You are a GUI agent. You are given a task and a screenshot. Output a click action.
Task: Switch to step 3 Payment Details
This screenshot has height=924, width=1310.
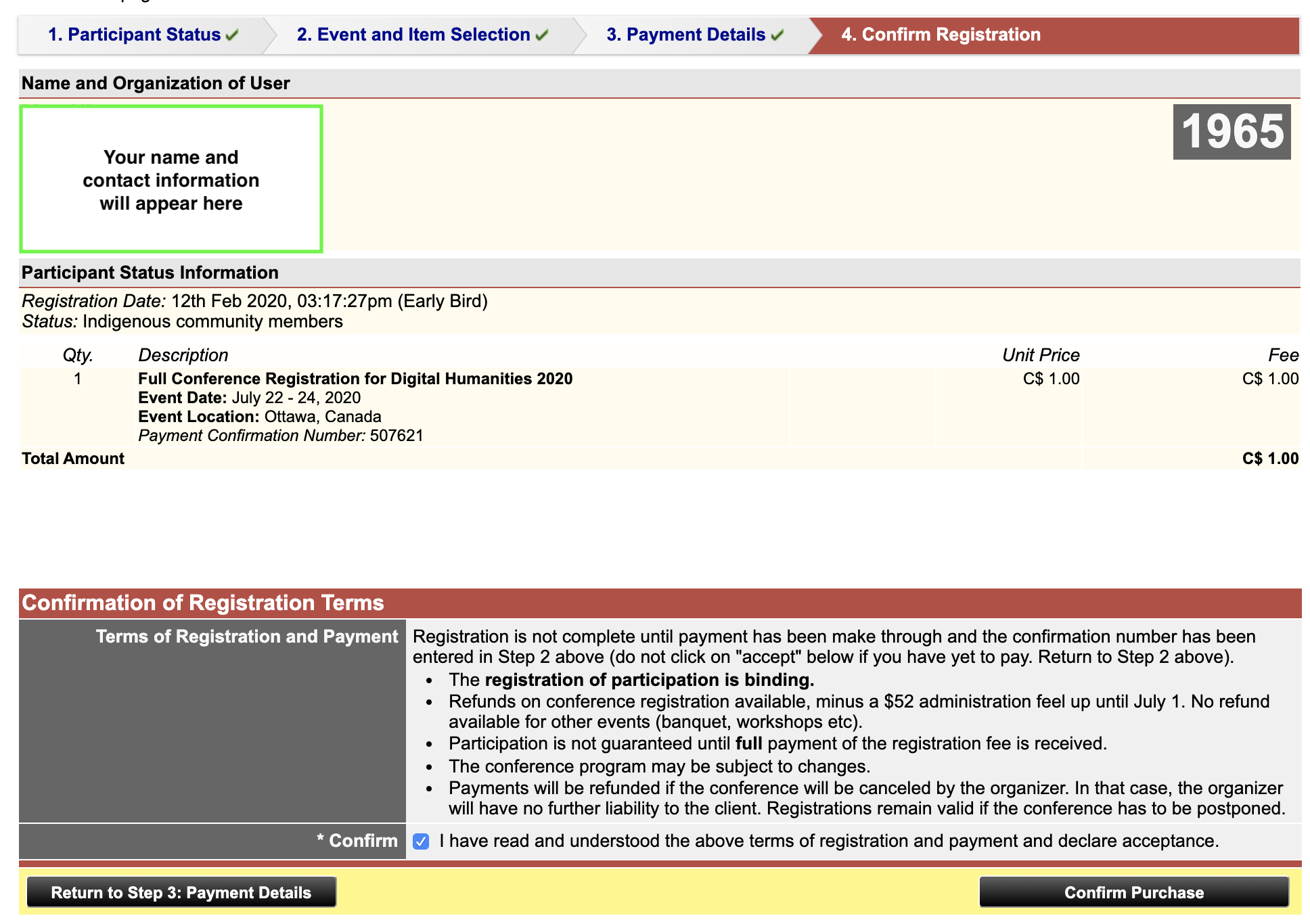point(685,34)
